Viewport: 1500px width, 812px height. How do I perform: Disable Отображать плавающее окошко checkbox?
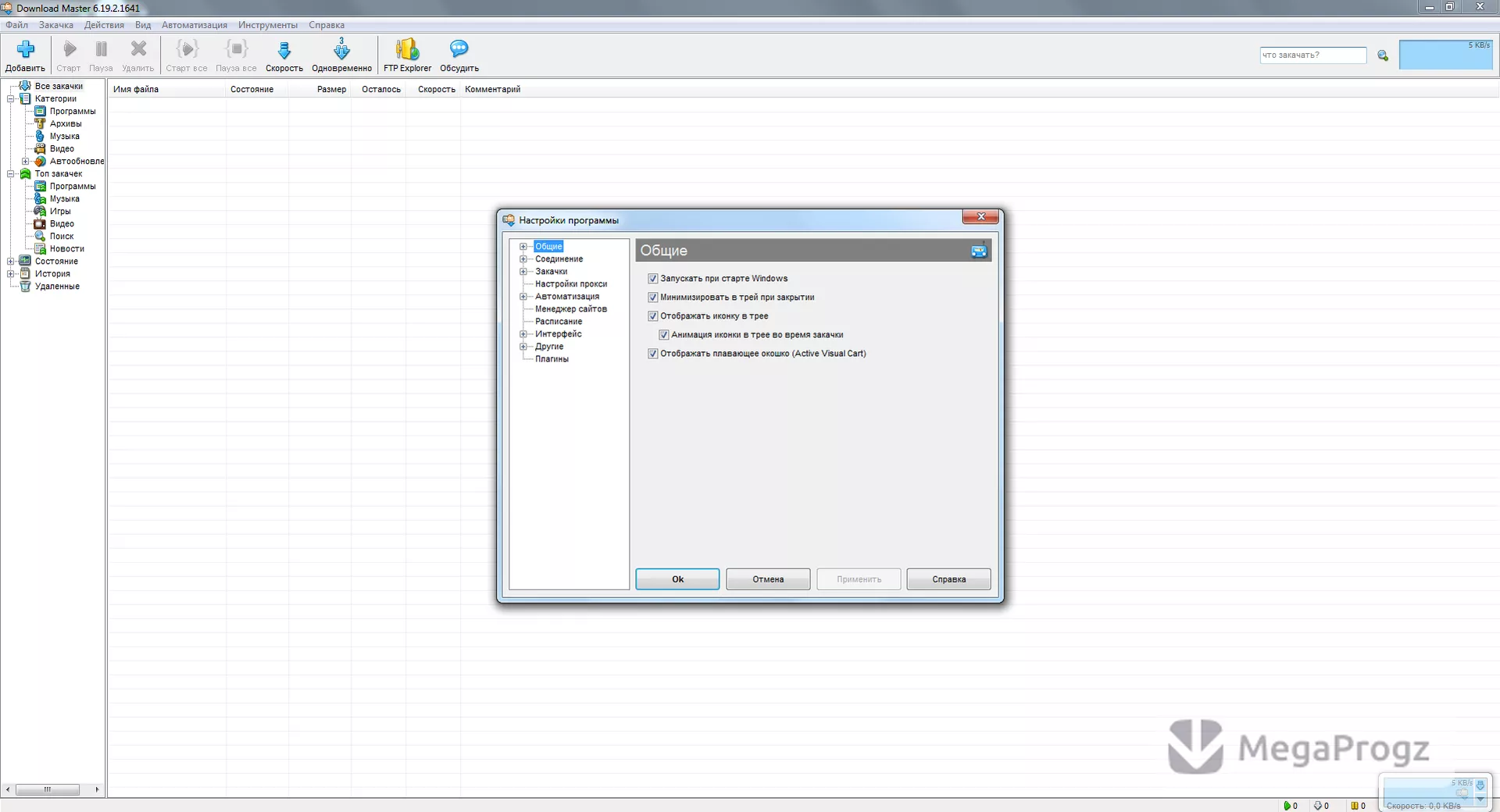point(653,354)
